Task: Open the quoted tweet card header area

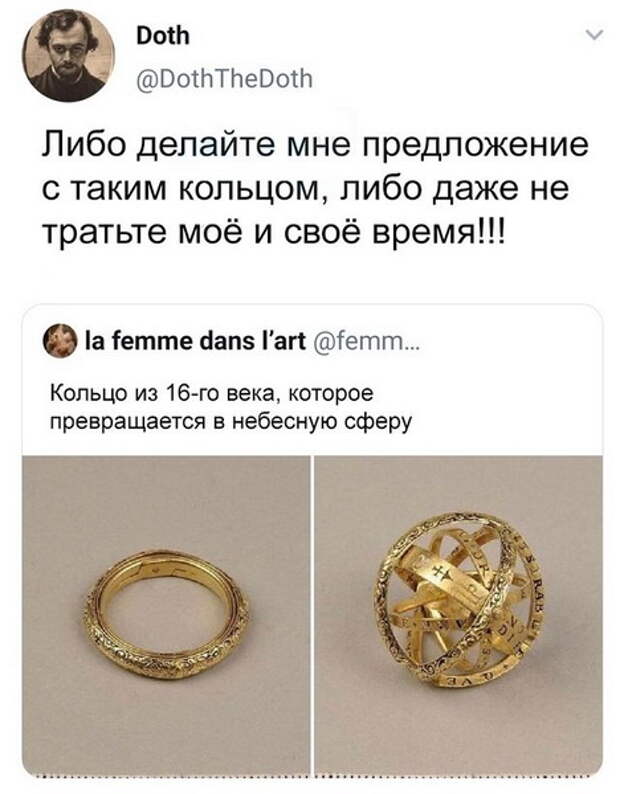Action: point(313,342)
